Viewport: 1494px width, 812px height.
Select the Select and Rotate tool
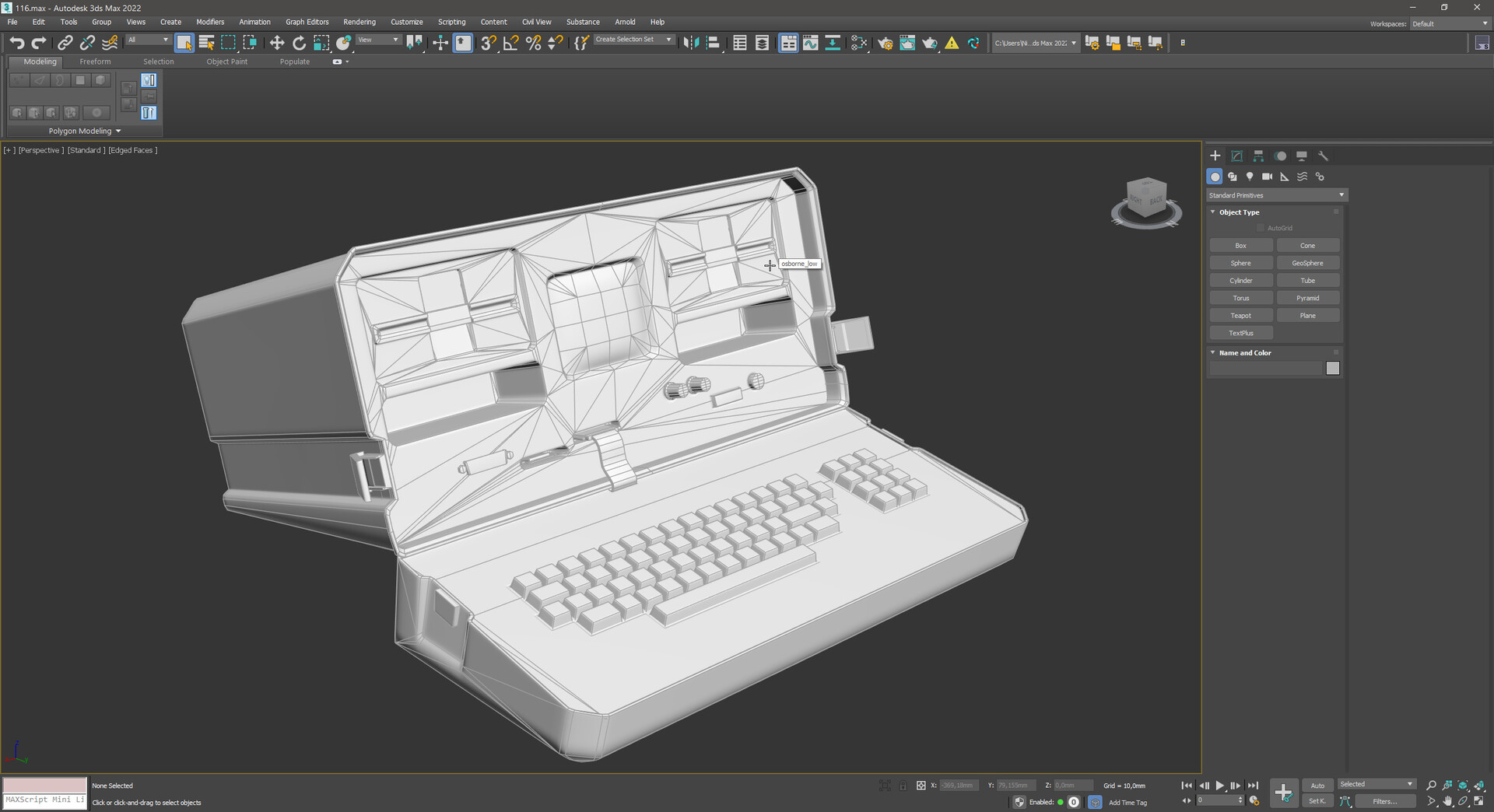(x=300, y=43)
